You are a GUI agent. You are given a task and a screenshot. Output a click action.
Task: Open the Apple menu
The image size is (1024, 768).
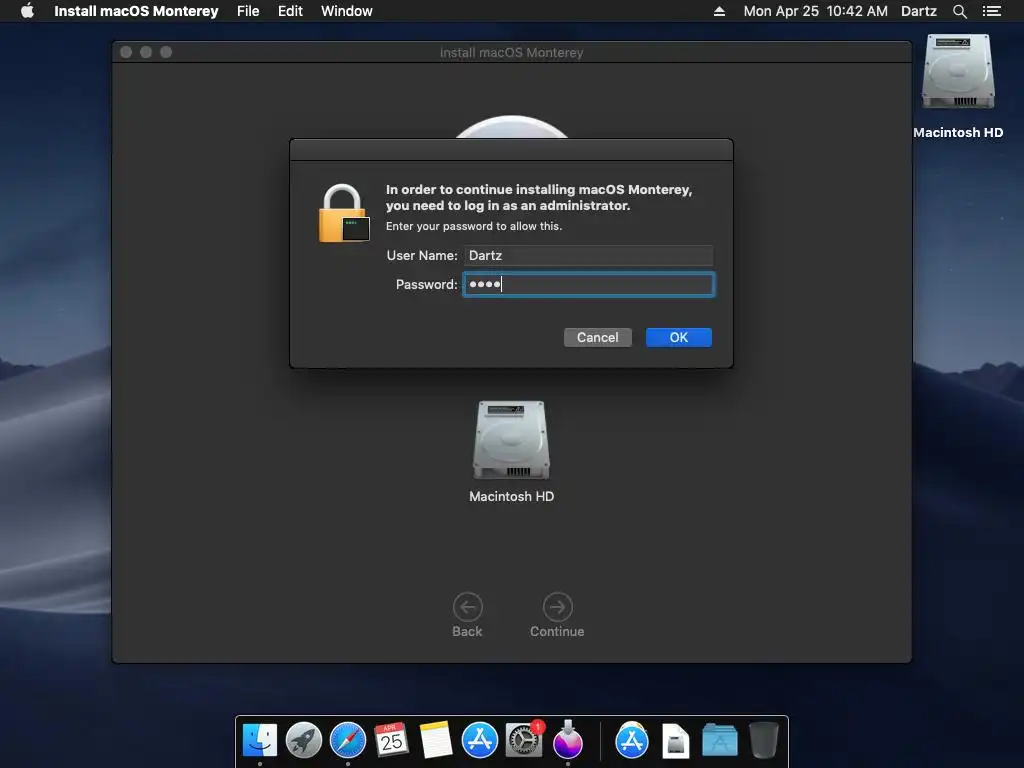[x=27, y=11]
